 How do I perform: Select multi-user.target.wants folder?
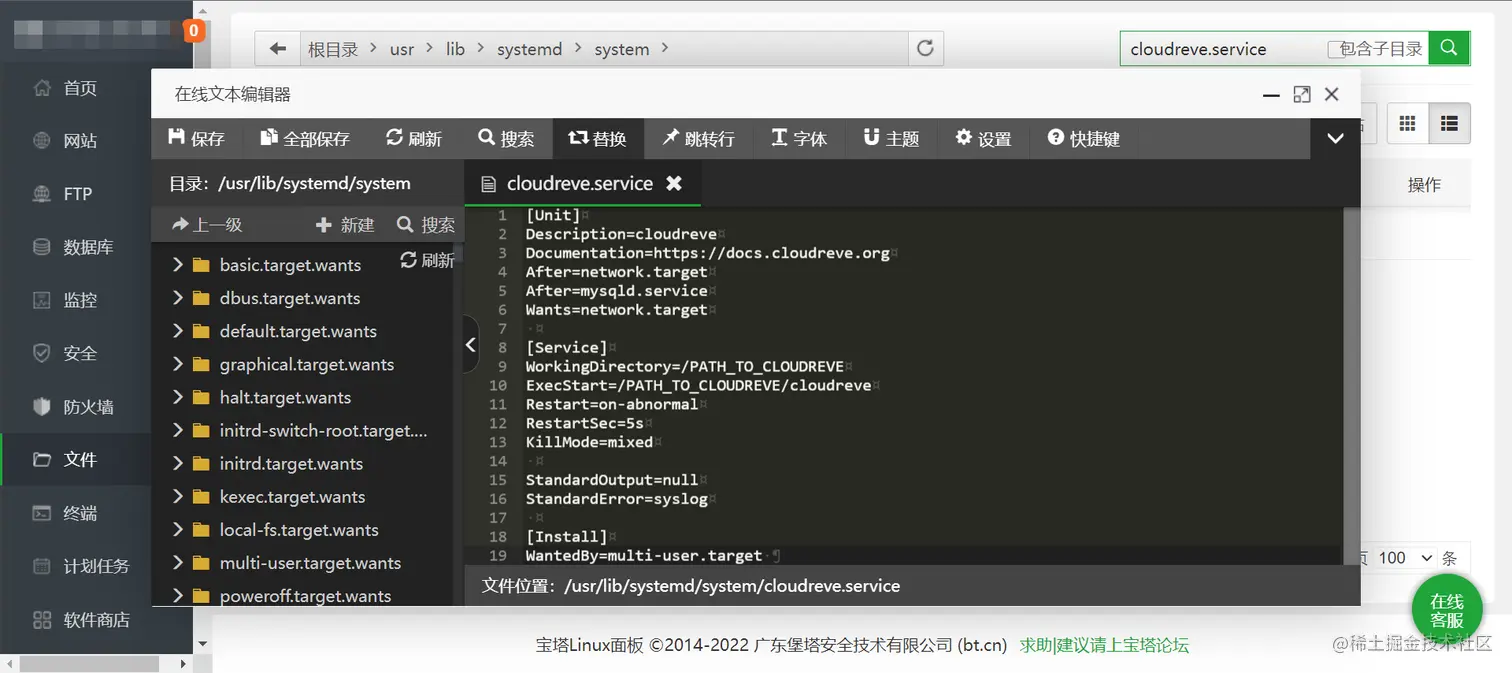[x=310, y=563]
